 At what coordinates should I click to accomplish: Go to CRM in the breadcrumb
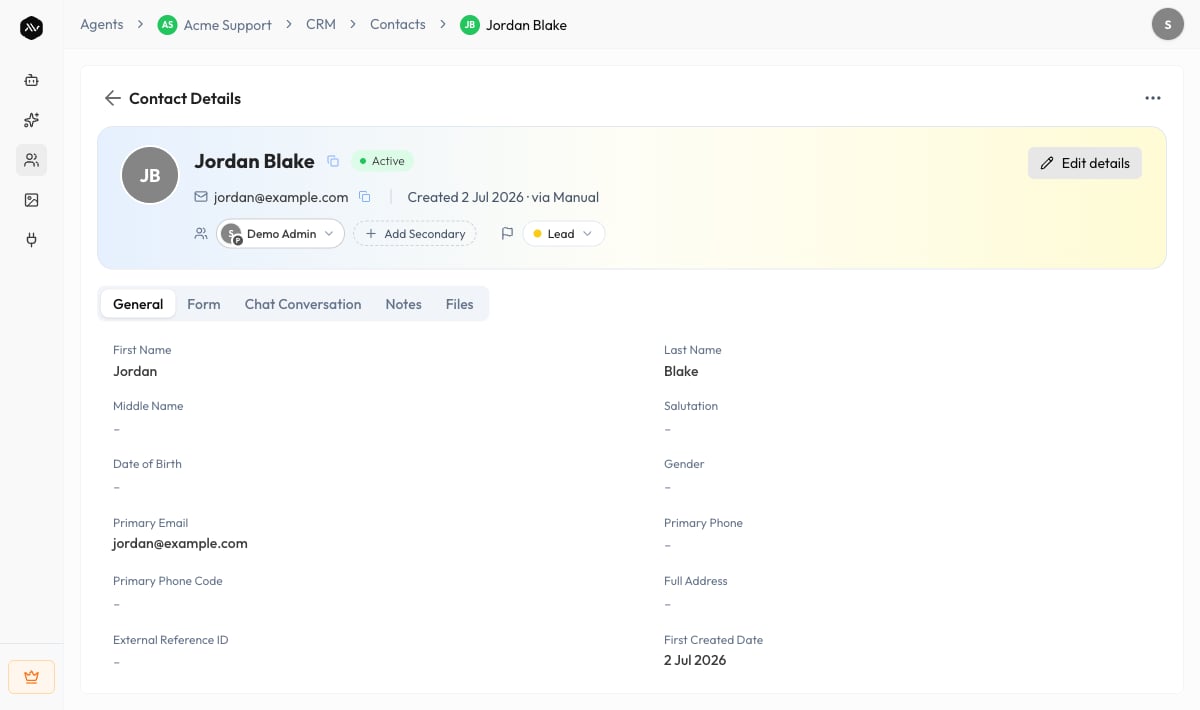[x=321, y=24]
